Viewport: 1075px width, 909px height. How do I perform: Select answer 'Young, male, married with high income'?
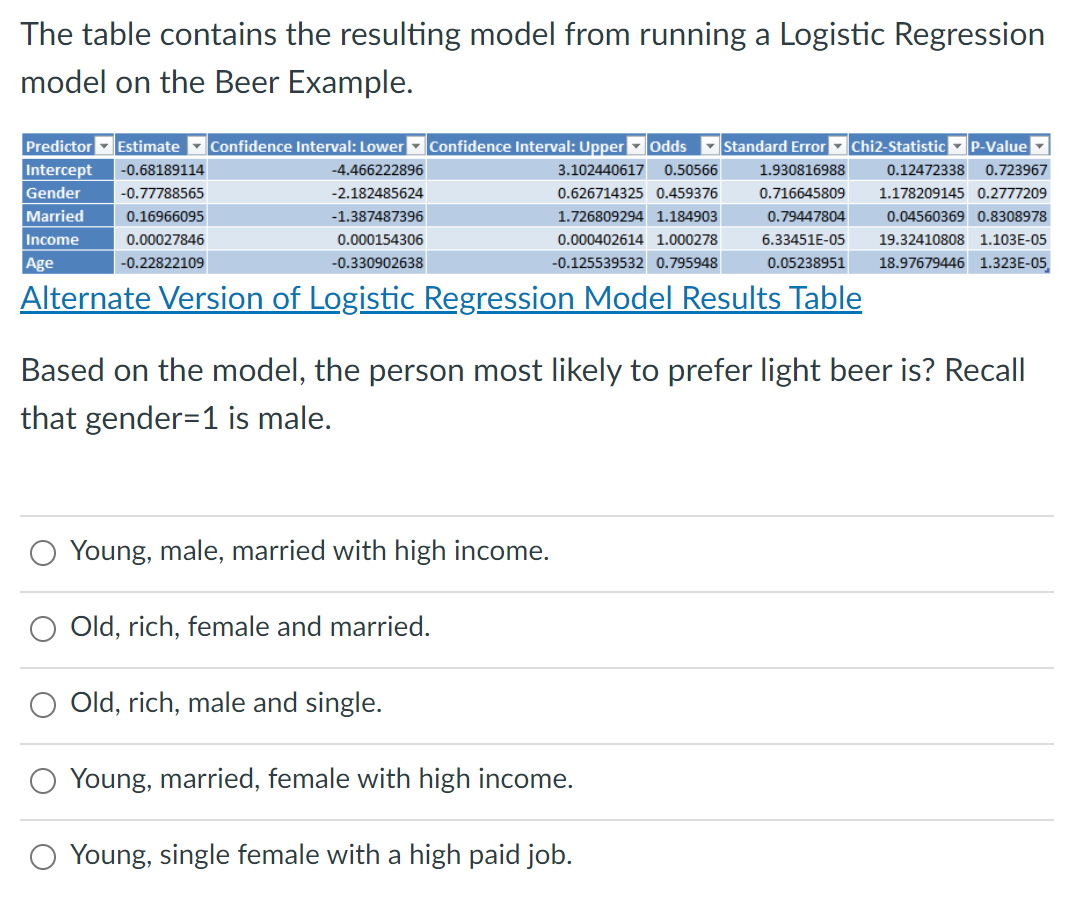(42, 552)
